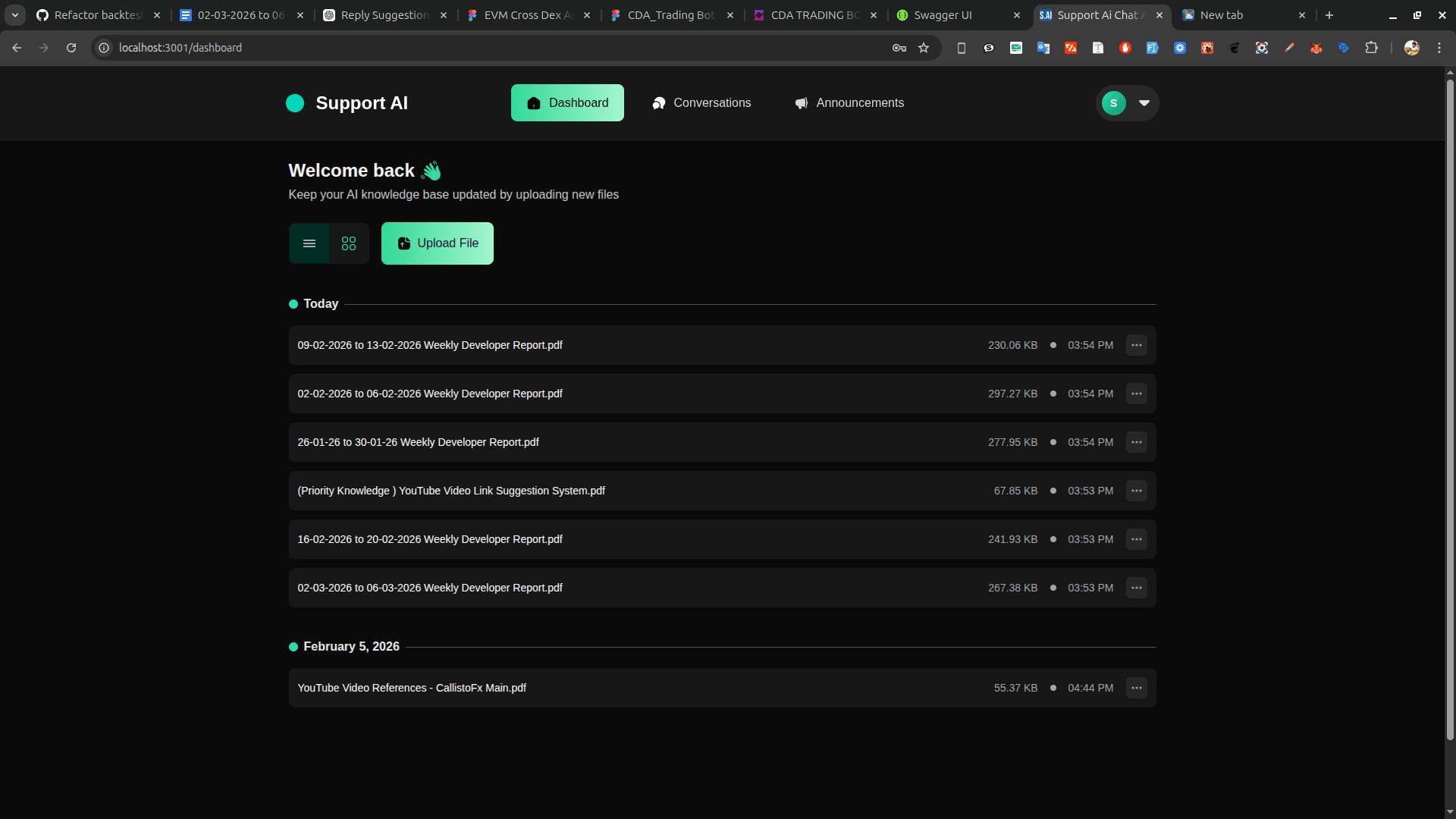
Task: Open the browser extensions puzzle icon
Action: pyautogui.click(x=1373, y=47)
